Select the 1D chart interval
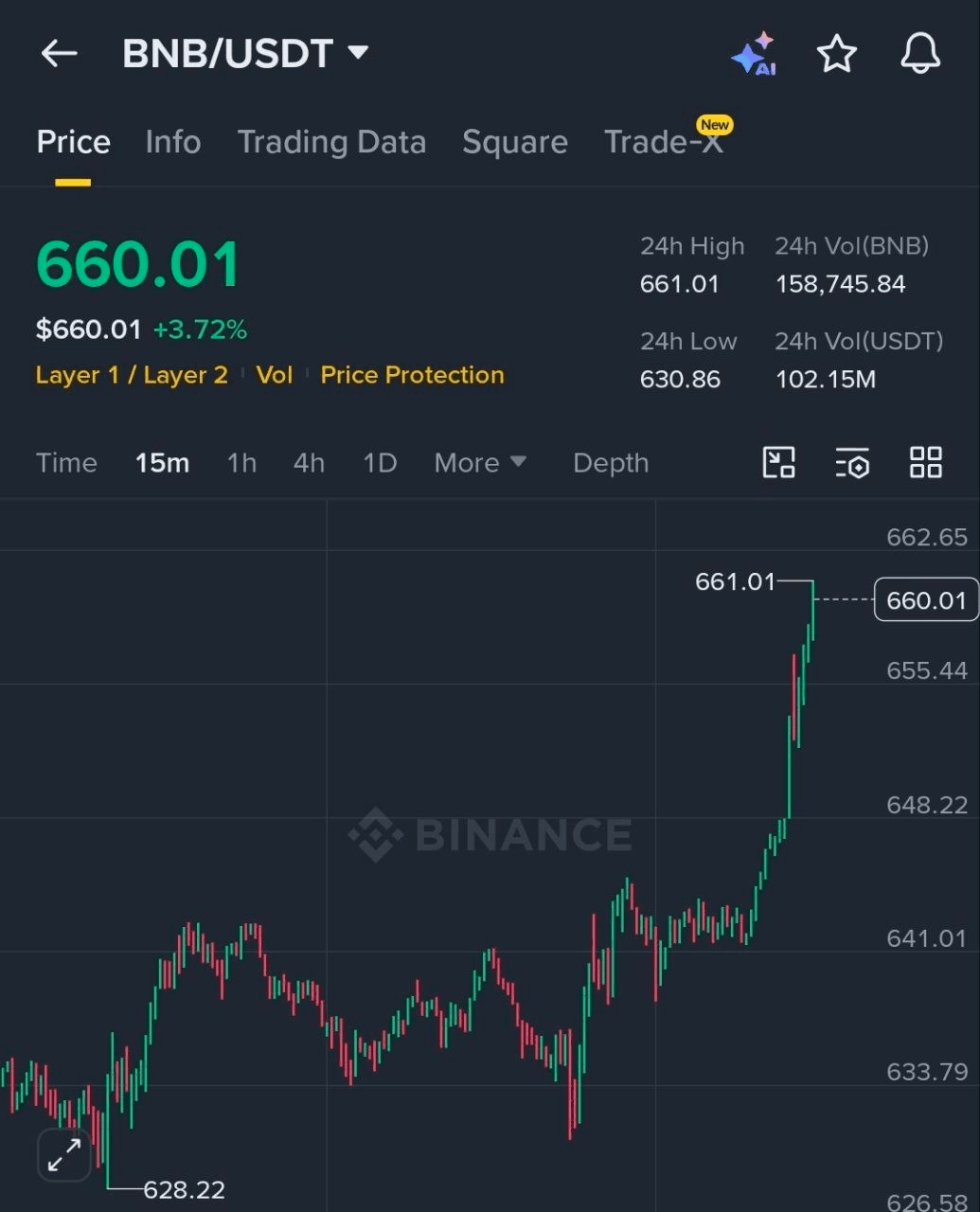This screenshot has width=980, height=1212. (380, 463)
